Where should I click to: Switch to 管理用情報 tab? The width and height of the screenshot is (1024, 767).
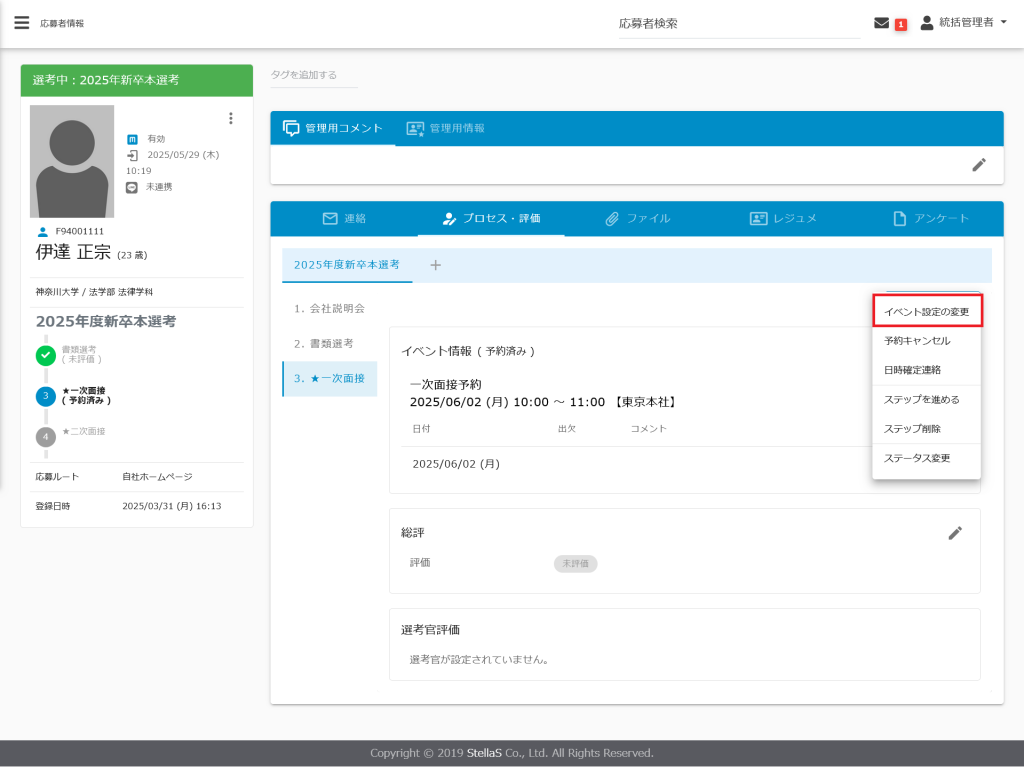click(446, 128)
